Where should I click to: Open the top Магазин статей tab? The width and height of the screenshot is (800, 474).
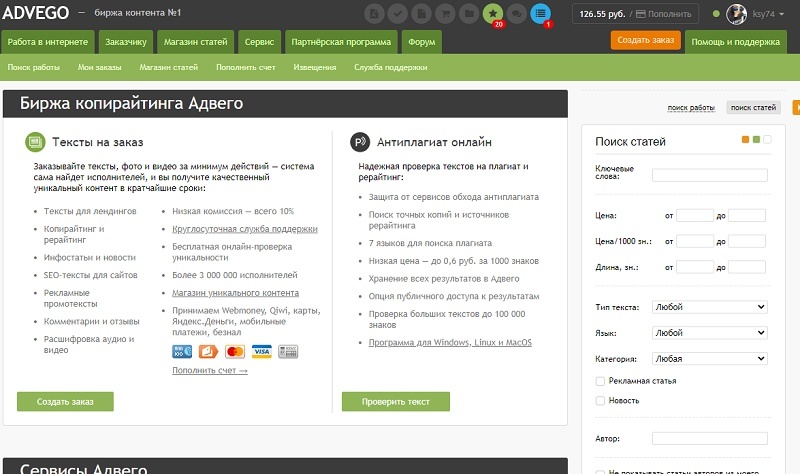click(x=195, y=42)
